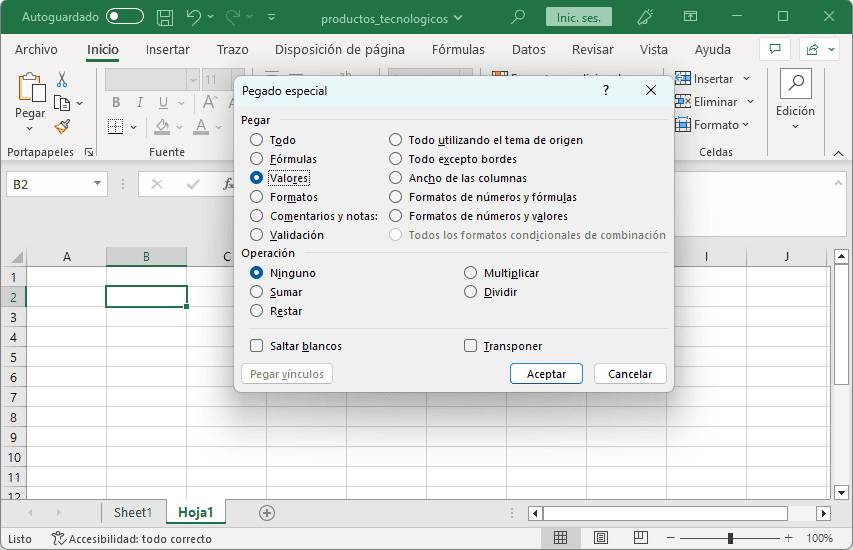Image resolution: width=853 pixels, height=550 pixels.
Task: Switch to the Sheet1 tab
Action: coord(133,512)
